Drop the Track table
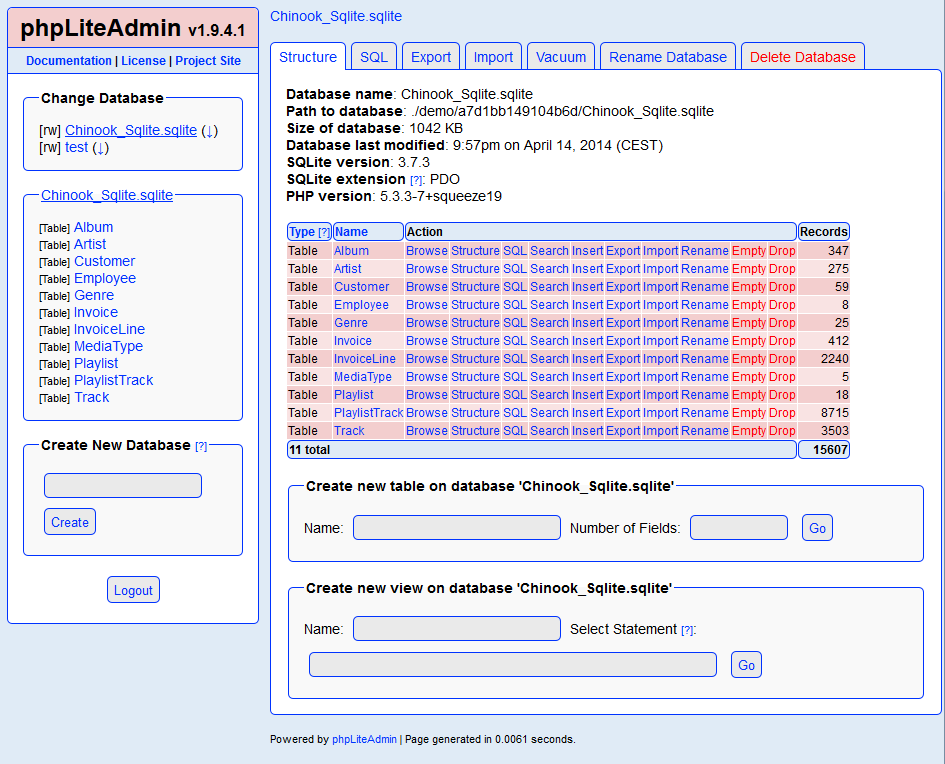945x764 pixels. coord(782,431)
